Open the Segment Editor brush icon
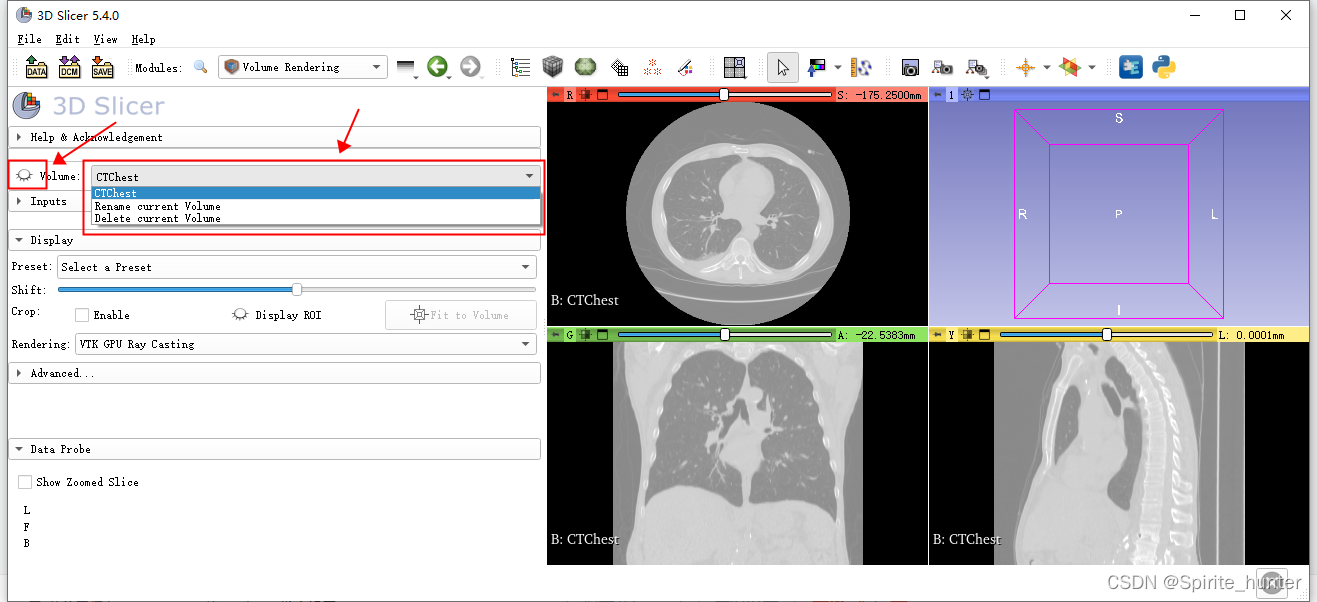The image size is (1317, 602). (685, 67)
